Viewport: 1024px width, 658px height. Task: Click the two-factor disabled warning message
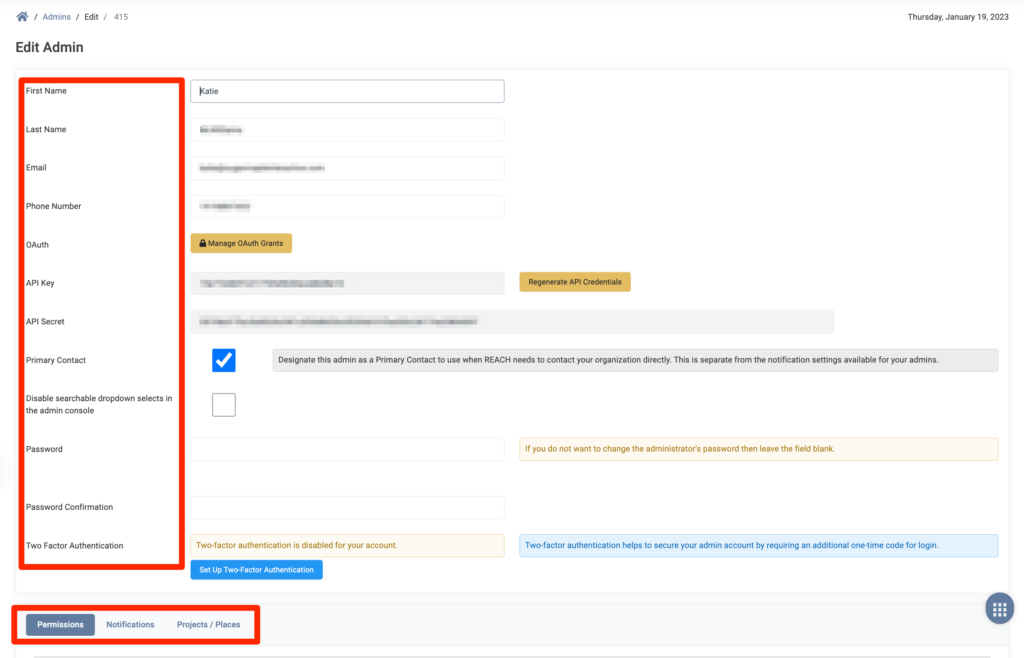(x=347, y=546)
